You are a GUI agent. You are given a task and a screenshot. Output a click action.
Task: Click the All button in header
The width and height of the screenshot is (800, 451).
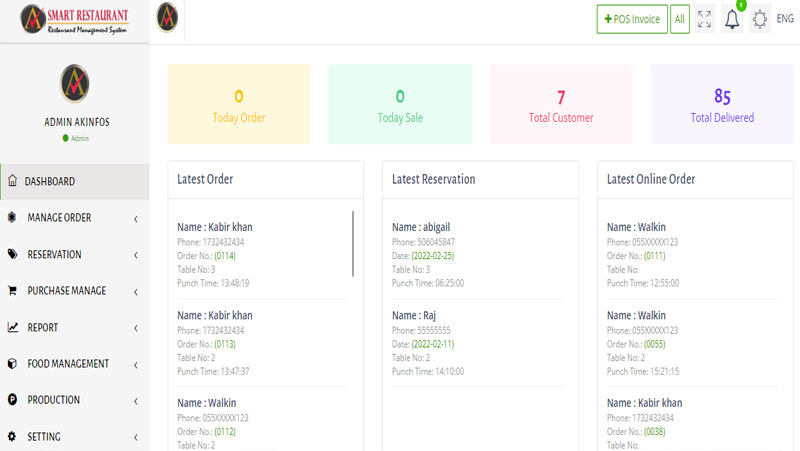pos(680,19)
